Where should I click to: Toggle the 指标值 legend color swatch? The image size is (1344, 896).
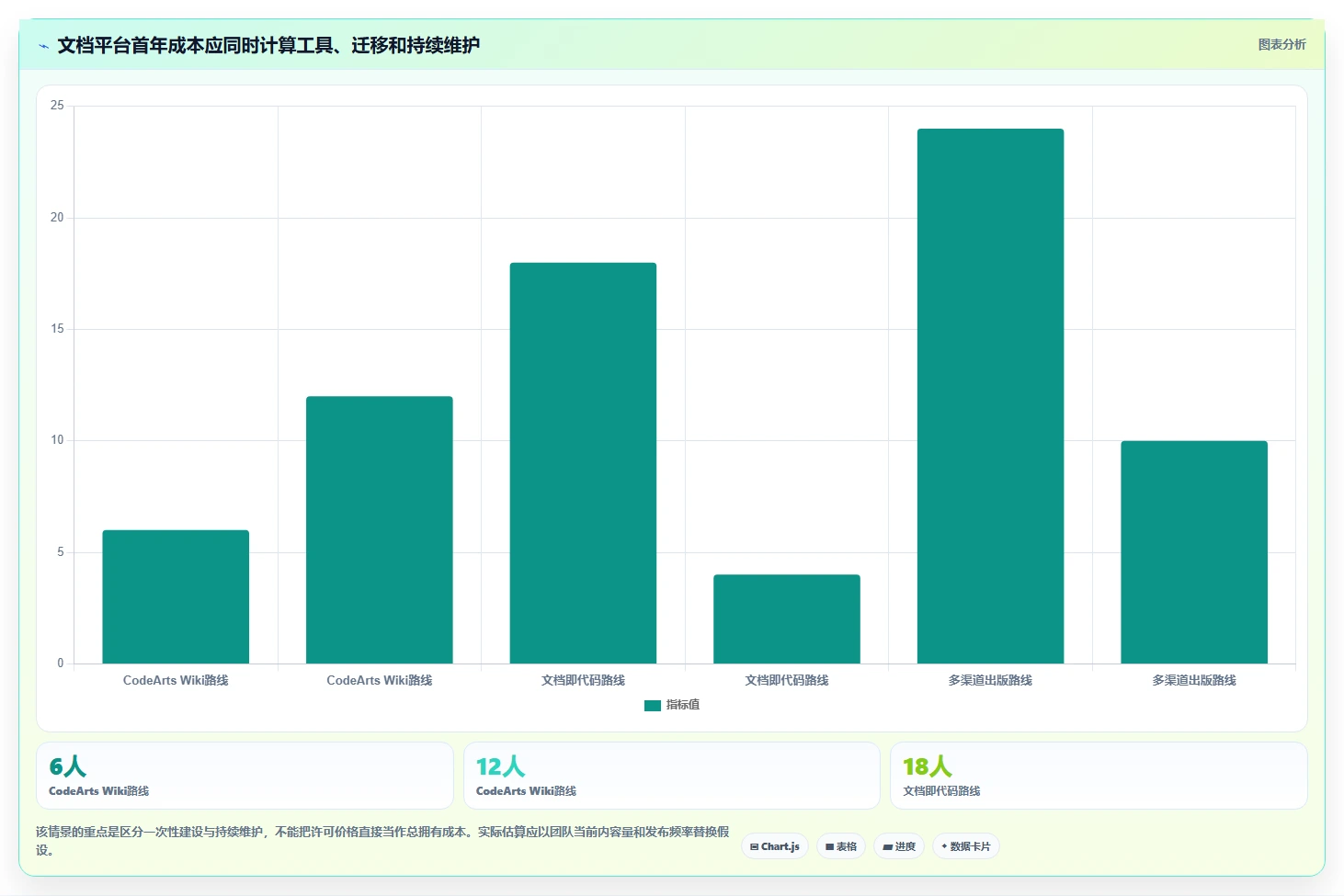coord(653,705)
